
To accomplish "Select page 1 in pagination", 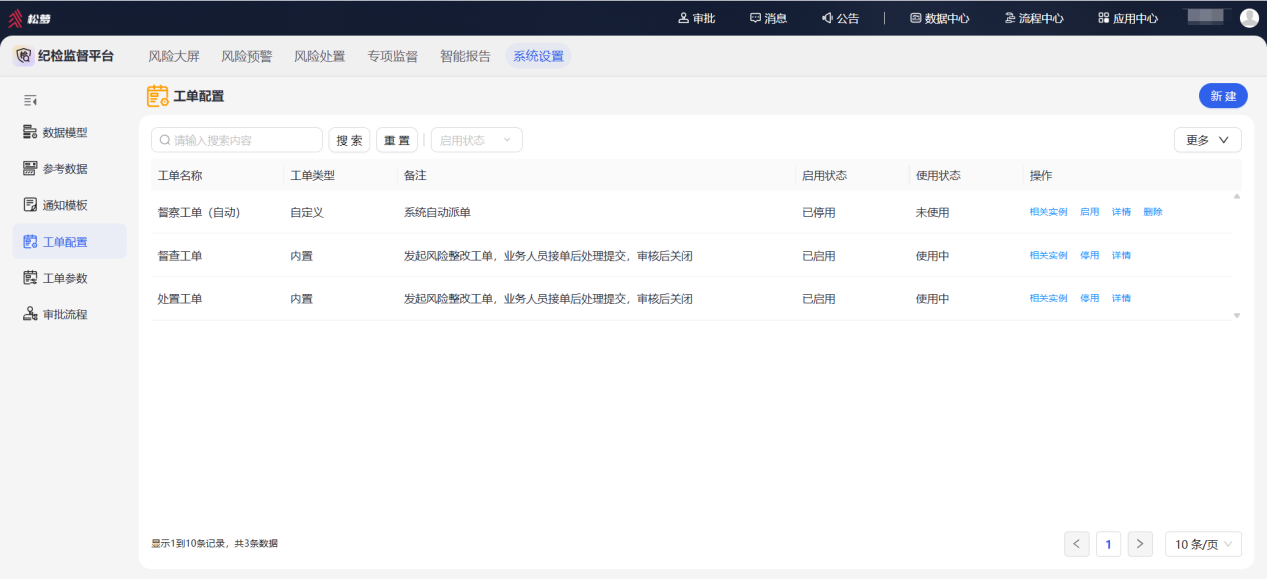I will click(x=1108, y=544).
